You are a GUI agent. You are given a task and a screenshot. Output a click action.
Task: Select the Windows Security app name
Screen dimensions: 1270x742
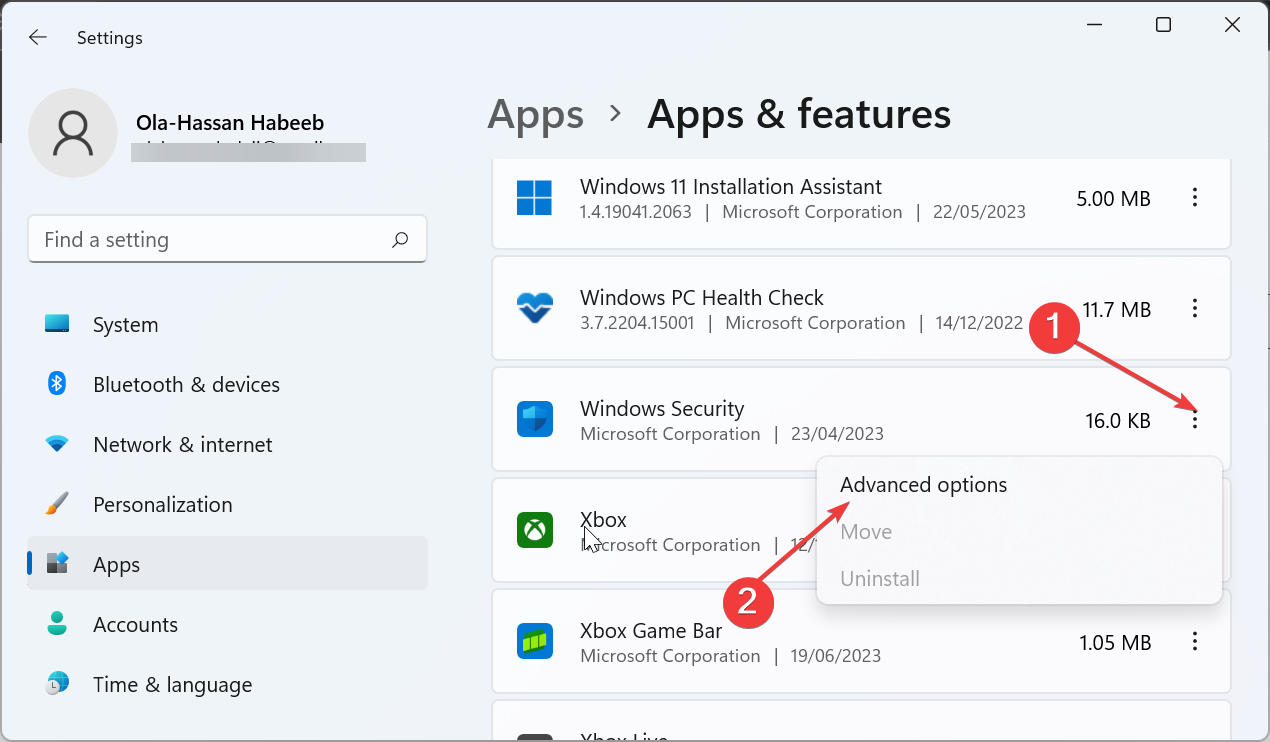tap(662, 409)
